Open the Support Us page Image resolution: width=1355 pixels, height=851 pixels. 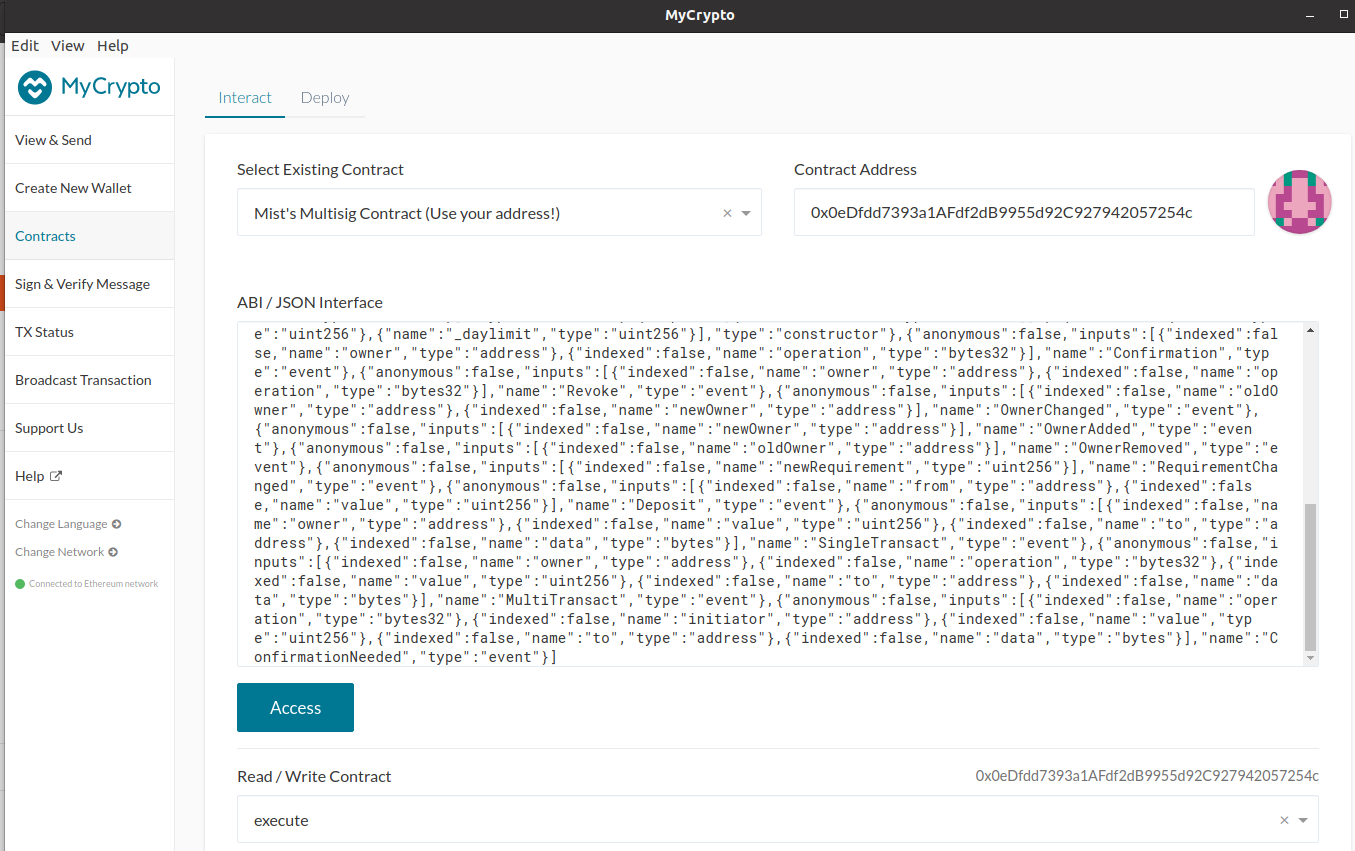[90, 428]
